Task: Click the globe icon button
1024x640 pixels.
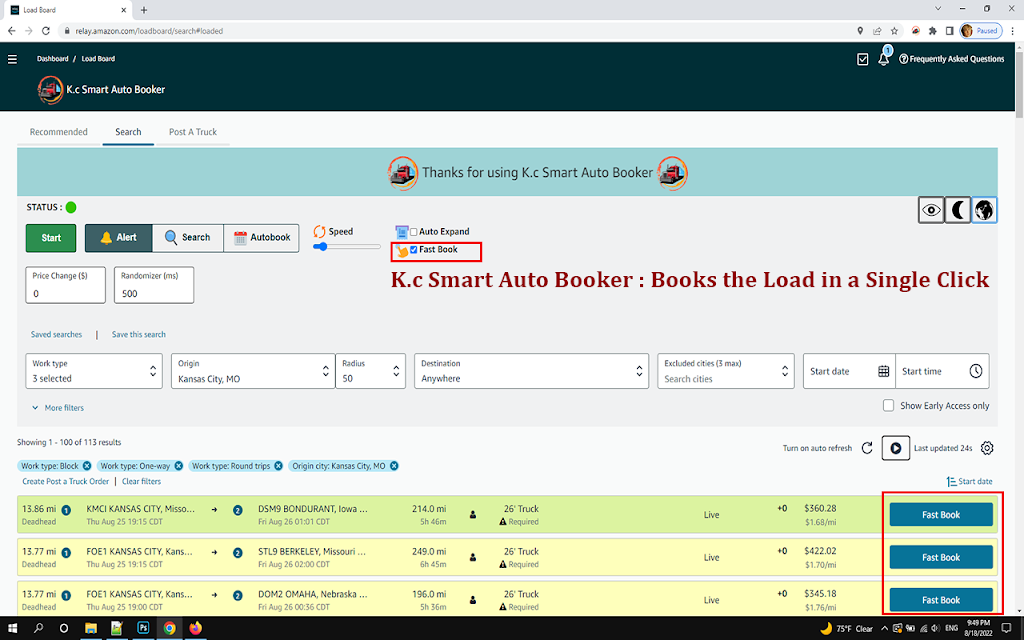Action: tap(984, 210)
